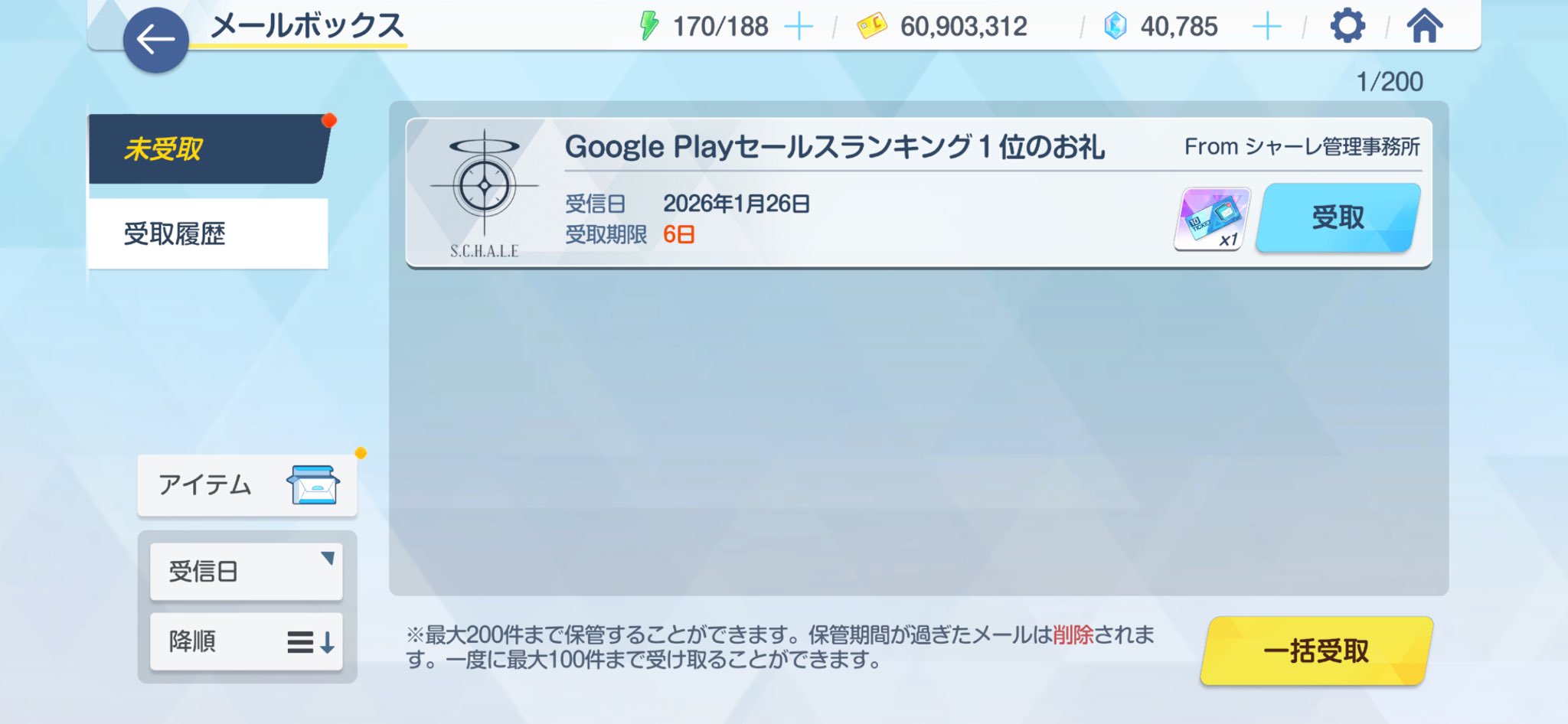1568x724 pixels.
Task: Expand the sort triangle on 受信日
Action: click(328, 558)
